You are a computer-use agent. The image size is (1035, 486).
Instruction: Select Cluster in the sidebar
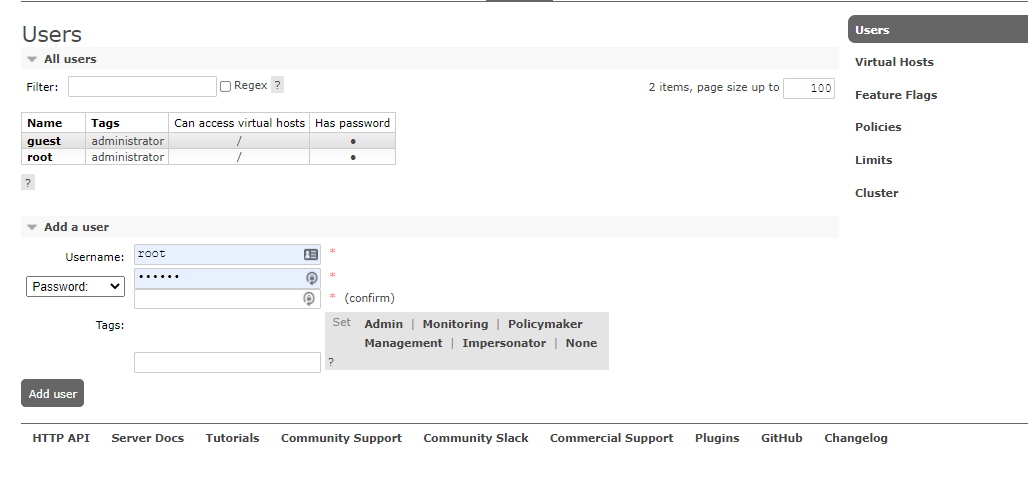(x=877, y=193)
